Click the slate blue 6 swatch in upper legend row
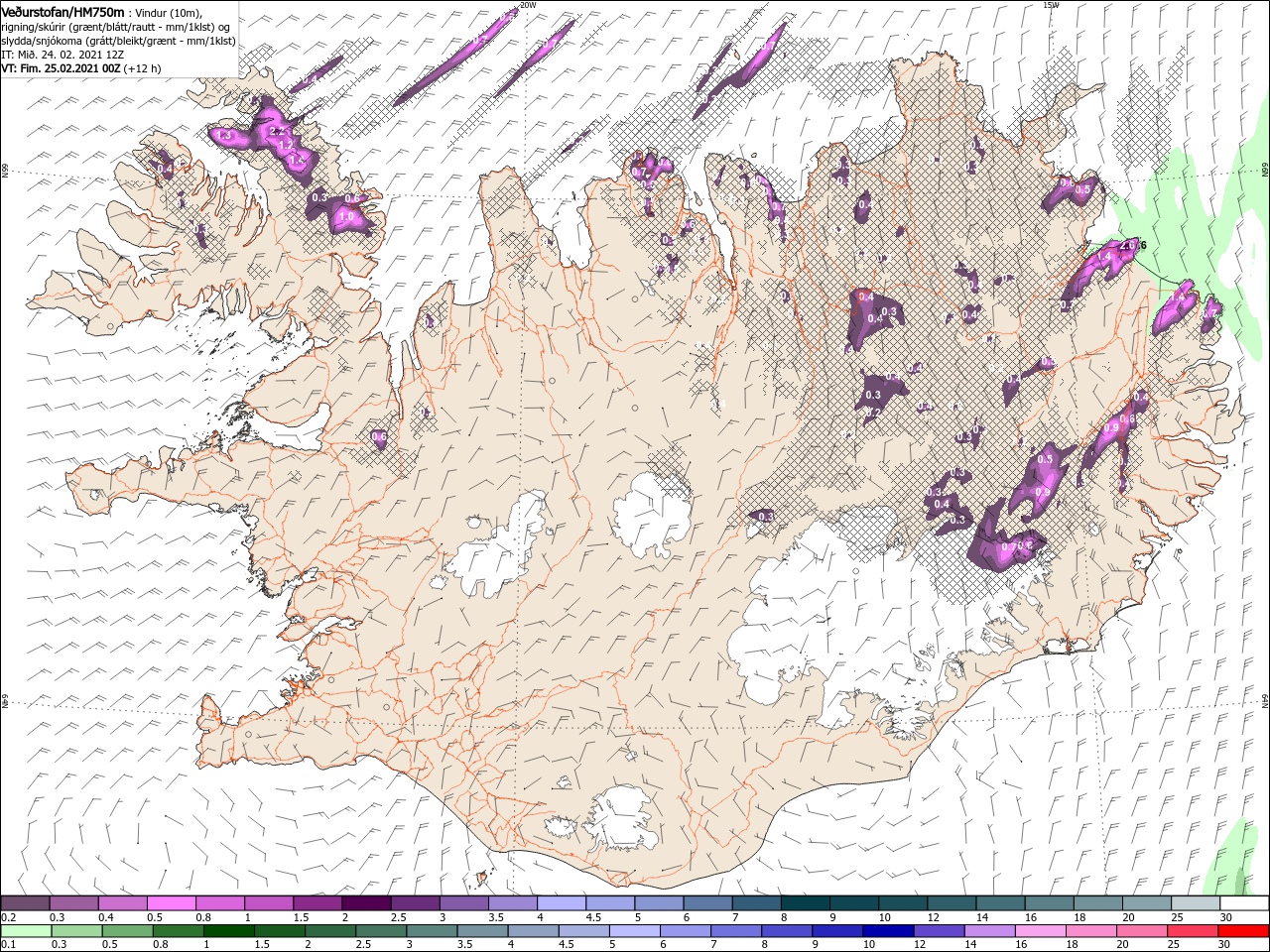 pos(707,902)
